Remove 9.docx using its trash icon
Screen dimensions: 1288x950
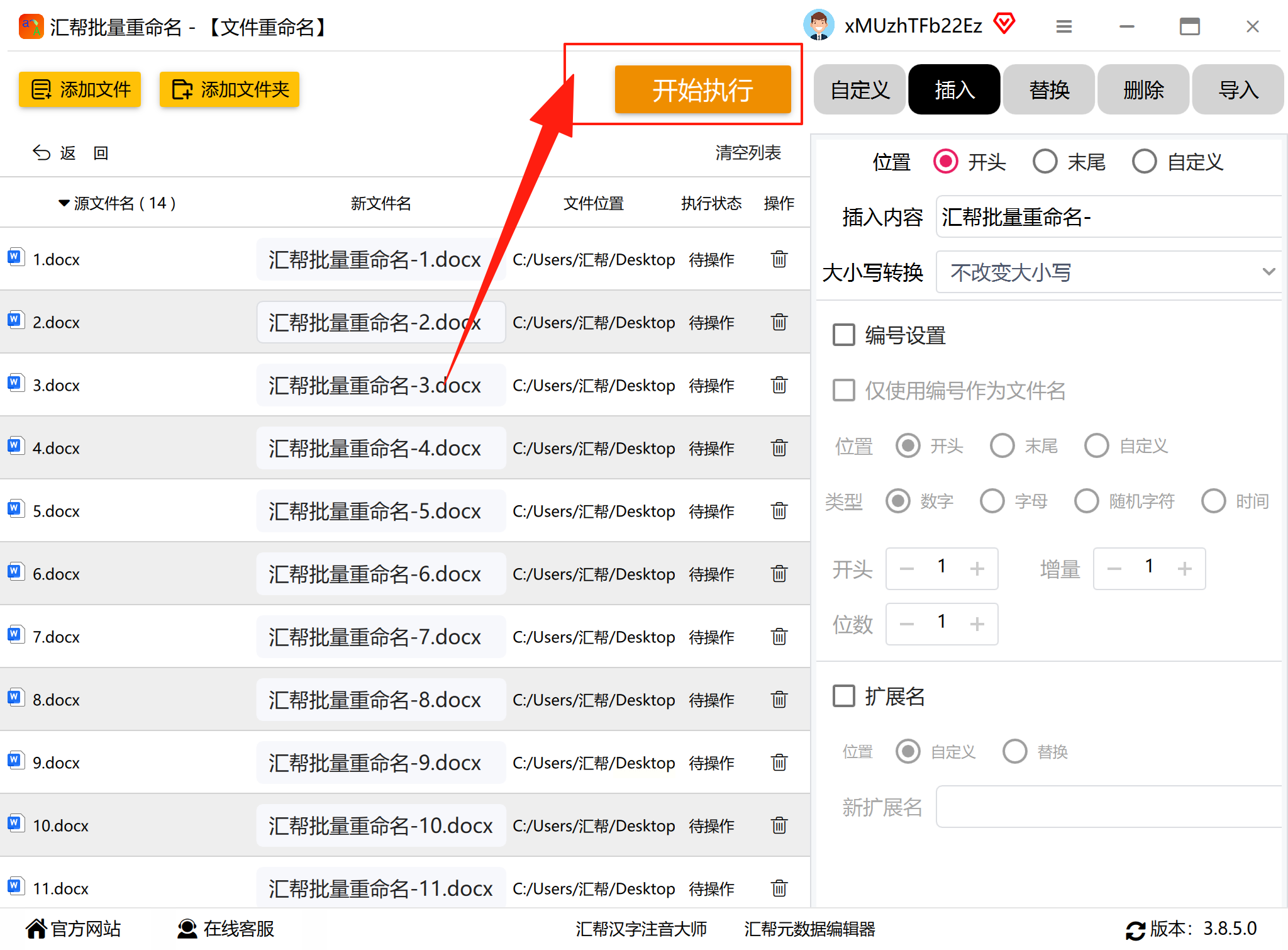tap(779, 763)
